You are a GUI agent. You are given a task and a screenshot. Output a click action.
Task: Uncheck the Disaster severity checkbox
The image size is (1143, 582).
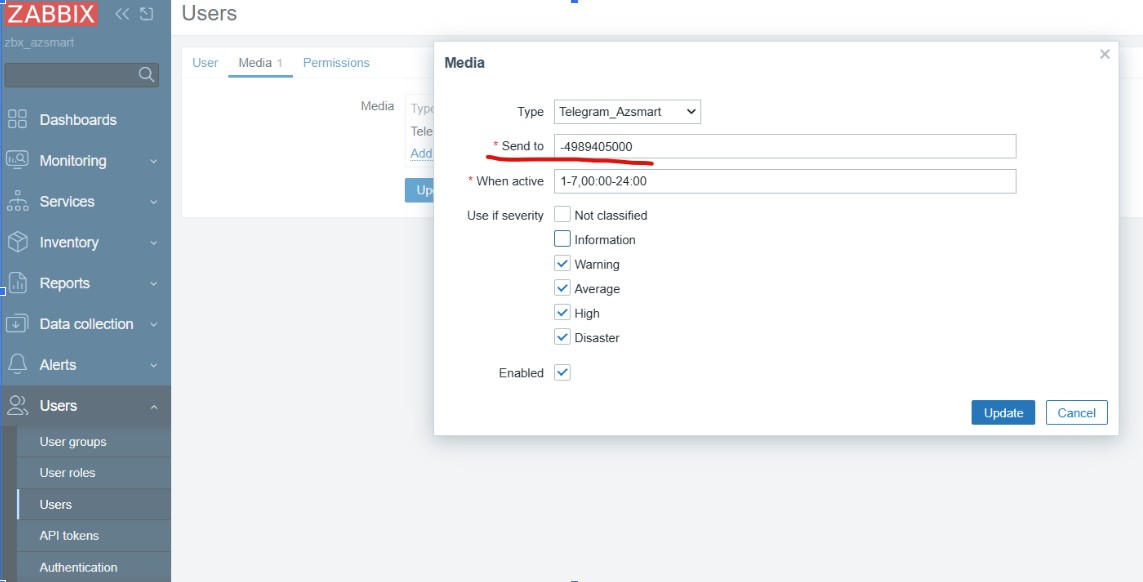click(x=562, y=338)
